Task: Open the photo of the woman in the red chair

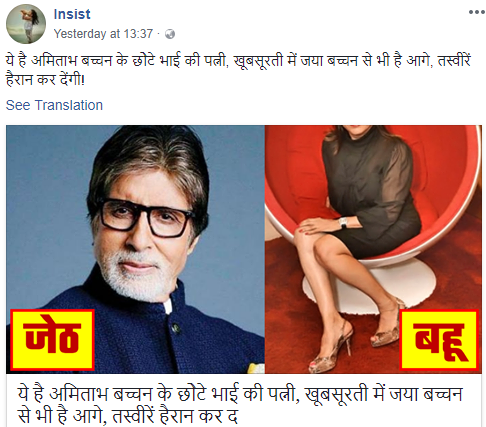Action: pos(373,249)
